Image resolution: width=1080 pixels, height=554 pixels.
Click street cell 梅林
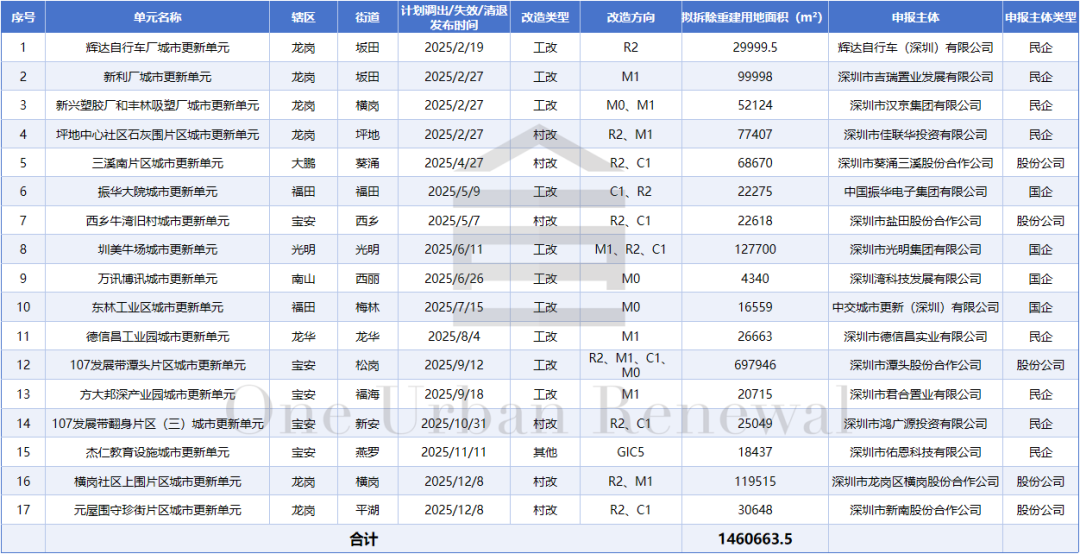pos(367,308)
